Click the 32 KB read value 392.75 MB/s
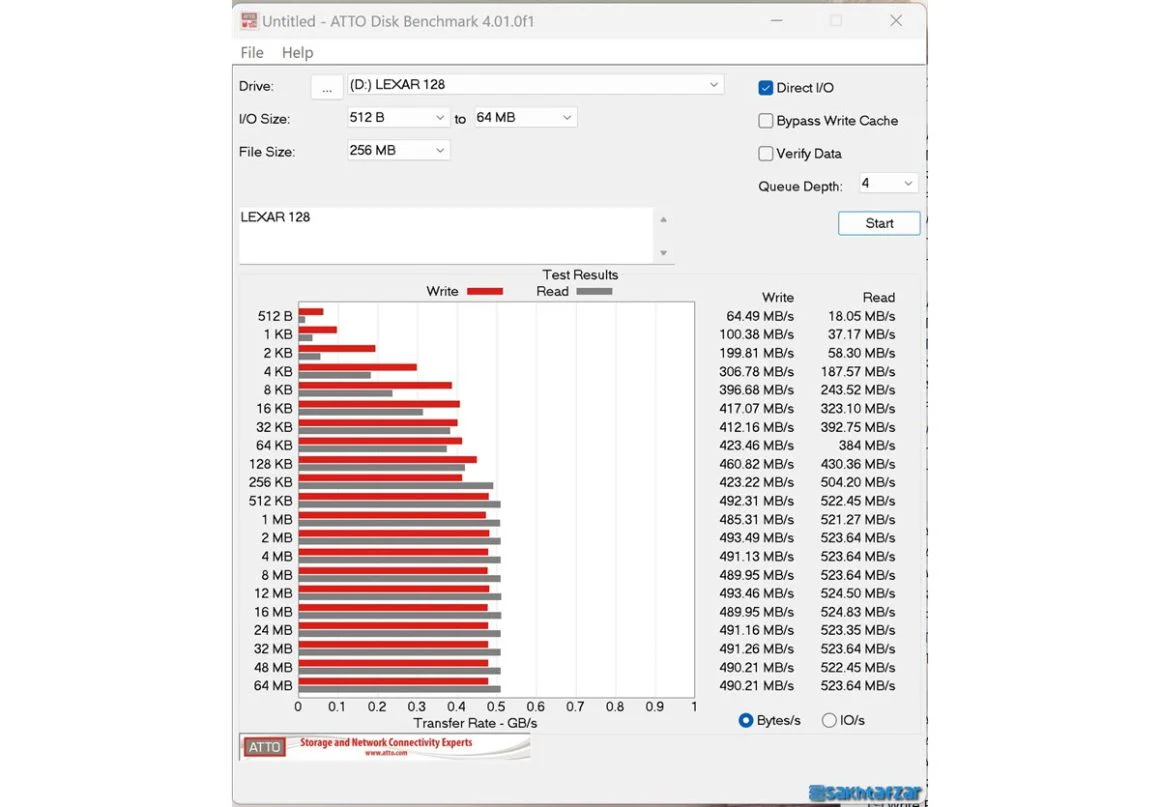The width and height of the screenshot is (1160, 807). (x=857, y=428)
